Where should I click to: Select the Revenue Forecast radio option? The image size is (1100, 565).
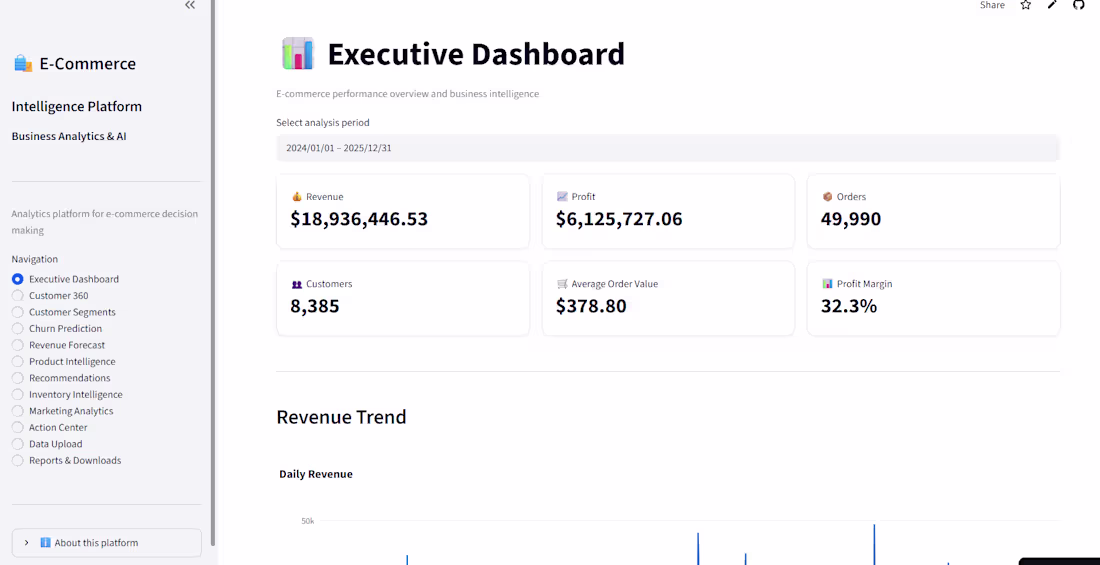18,345
